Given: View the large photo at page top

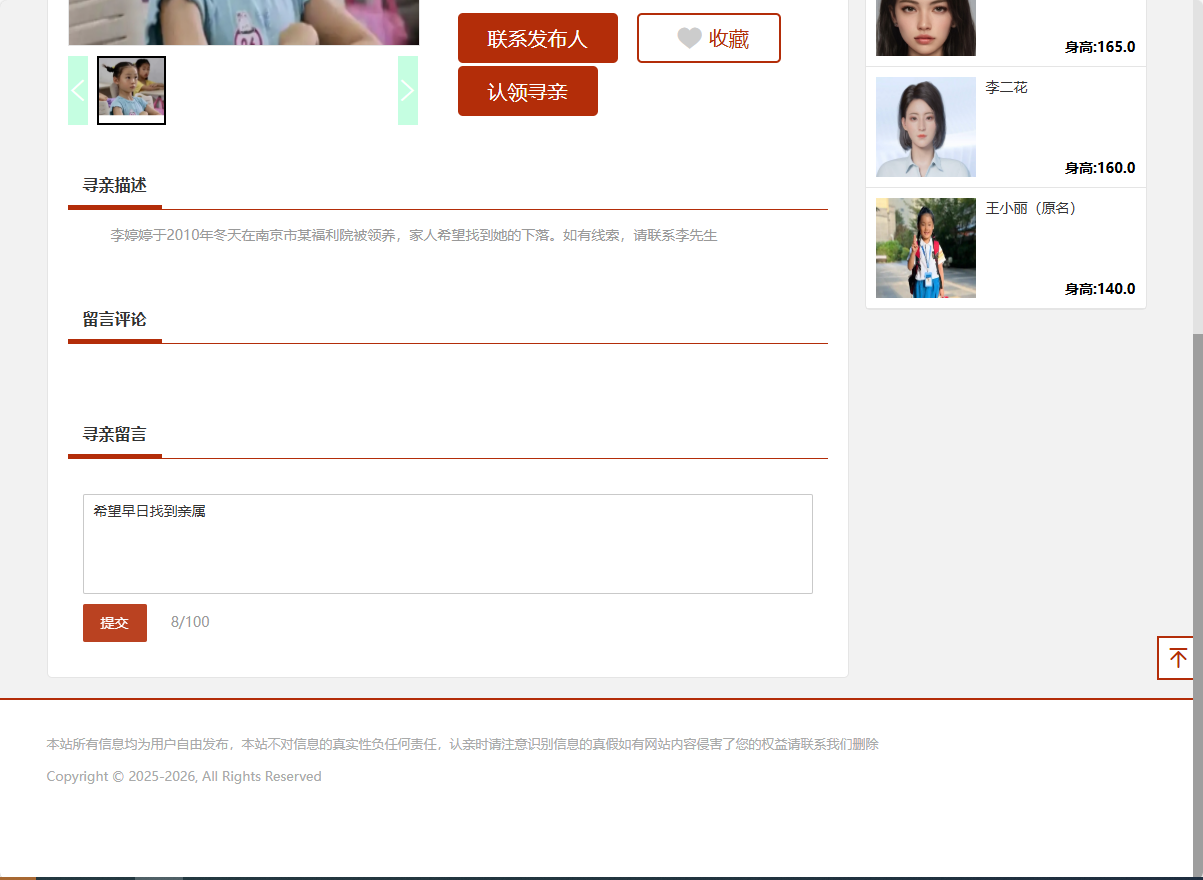Looking at the screenshot, I should pos(243,20).
